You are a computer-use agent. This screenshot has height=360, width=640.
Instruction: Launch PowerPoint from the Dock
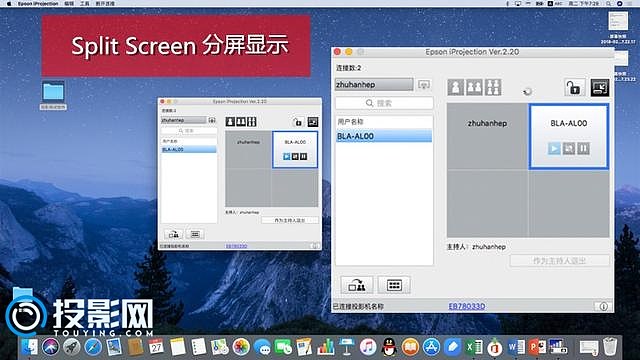(537, 347)
